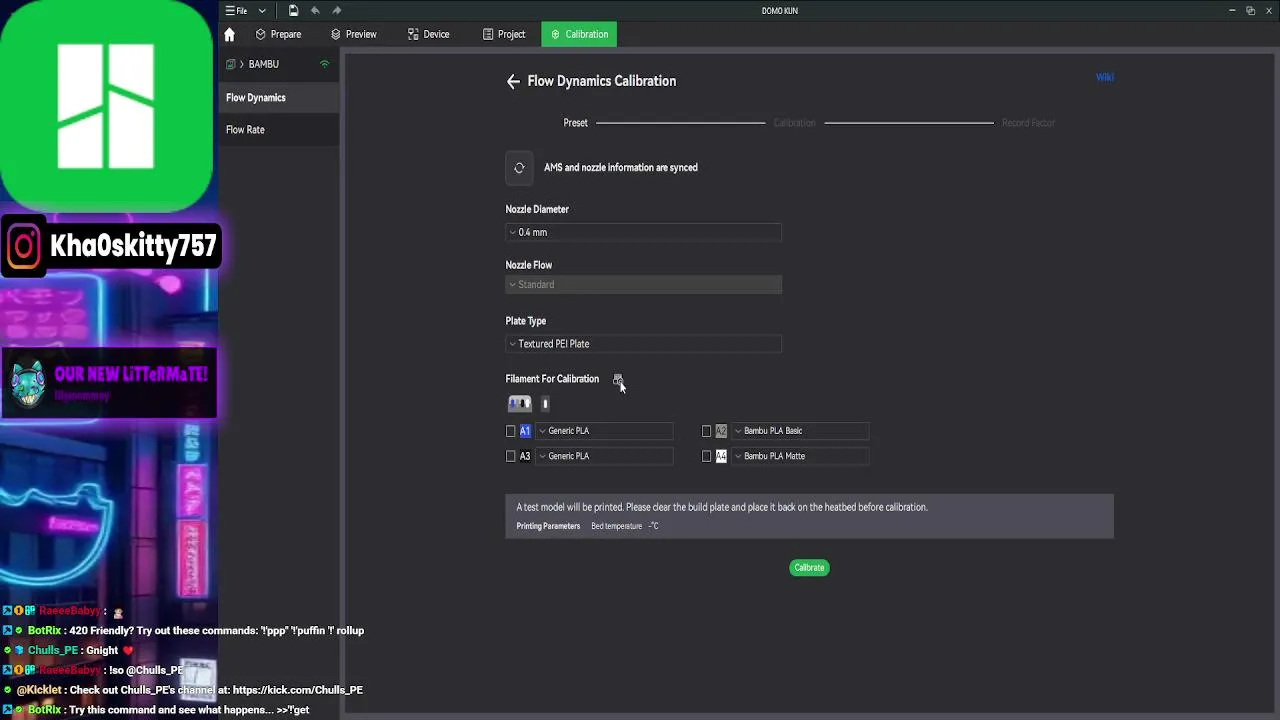
Task: Check the A2 filament checkbox
Action: 707,431
